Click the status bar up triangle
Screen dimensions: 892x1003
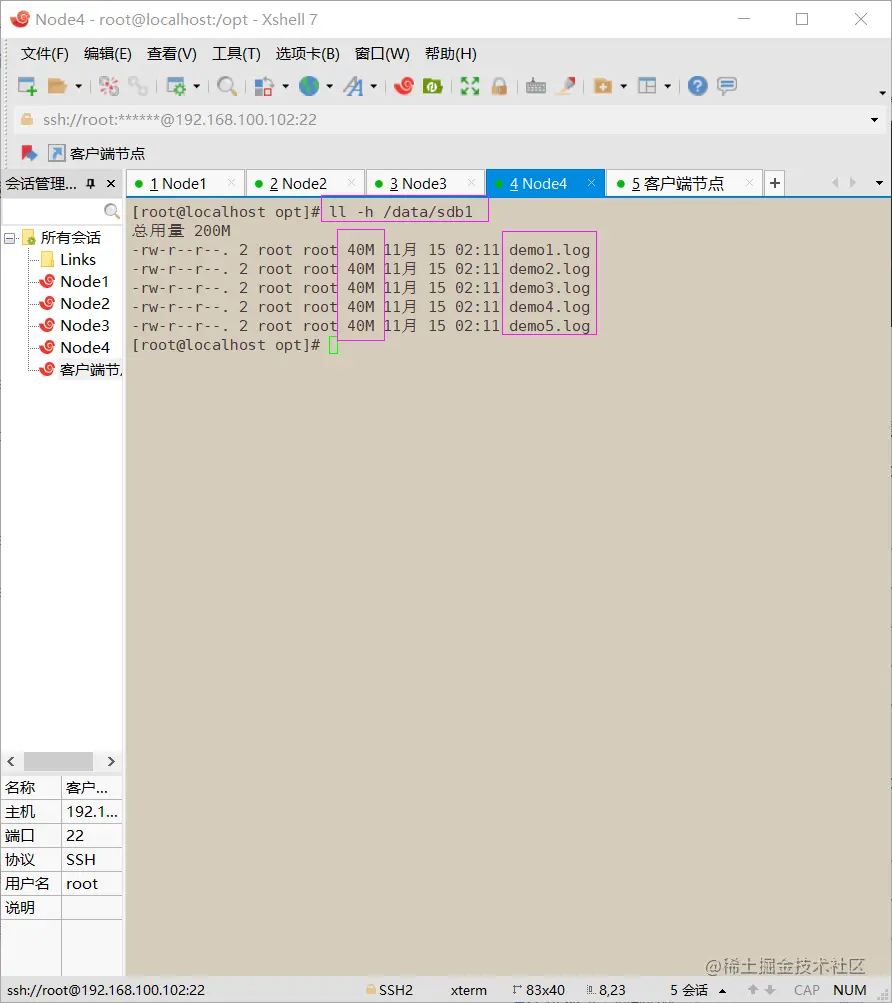click(x=722, y=991)
